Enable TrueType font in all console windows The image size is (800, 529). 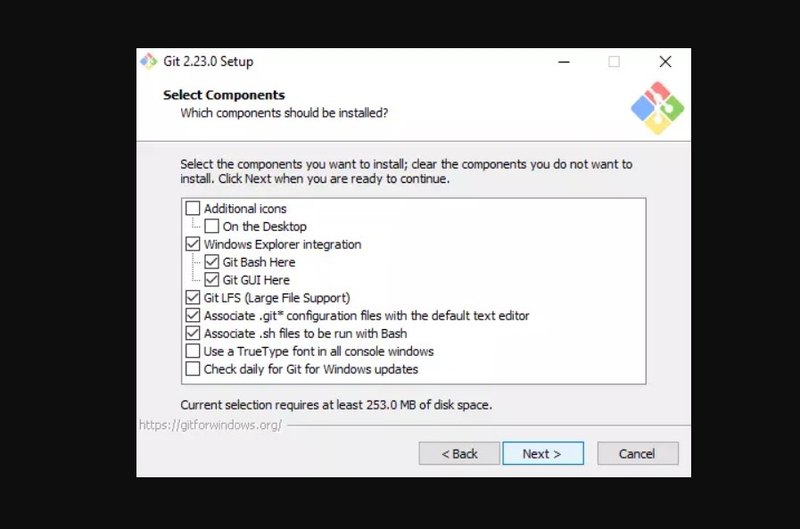192,351
